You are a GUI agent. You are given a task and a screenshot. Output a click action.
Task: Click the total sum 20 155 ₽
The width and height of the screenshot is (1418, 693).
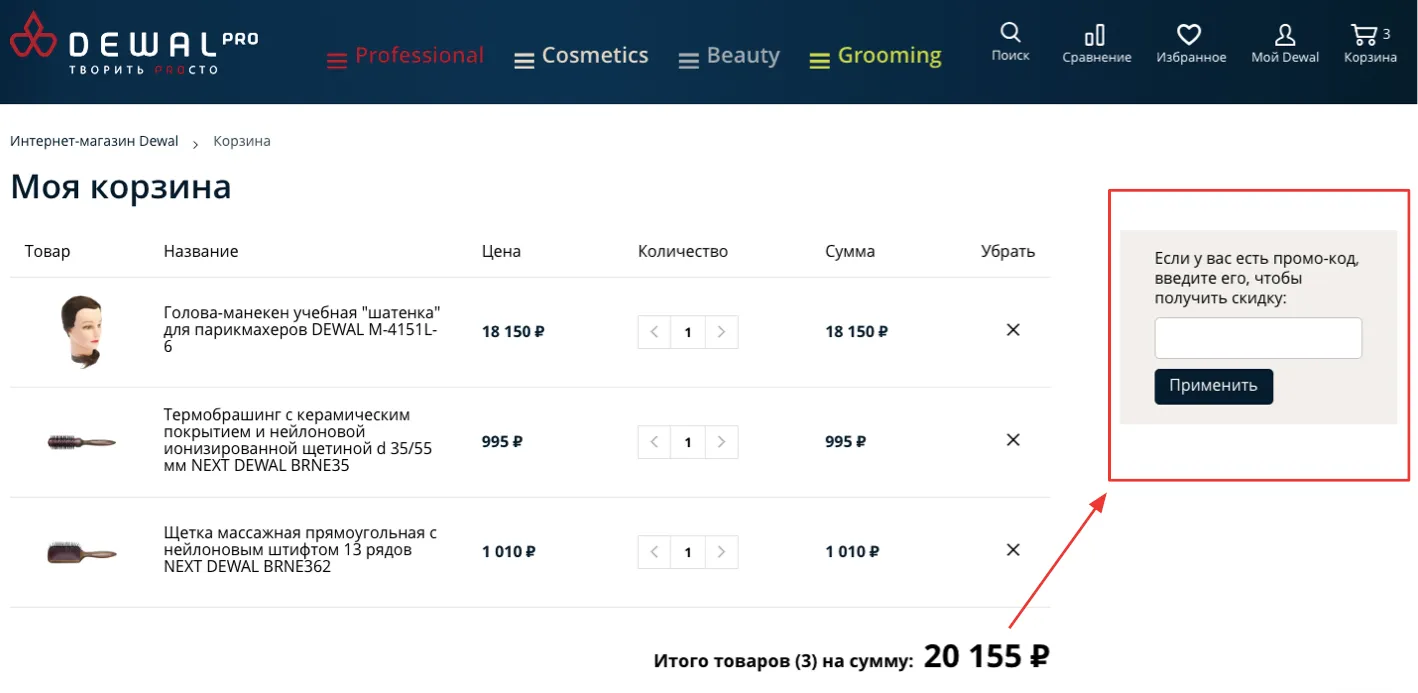click(x=986, y=656)
